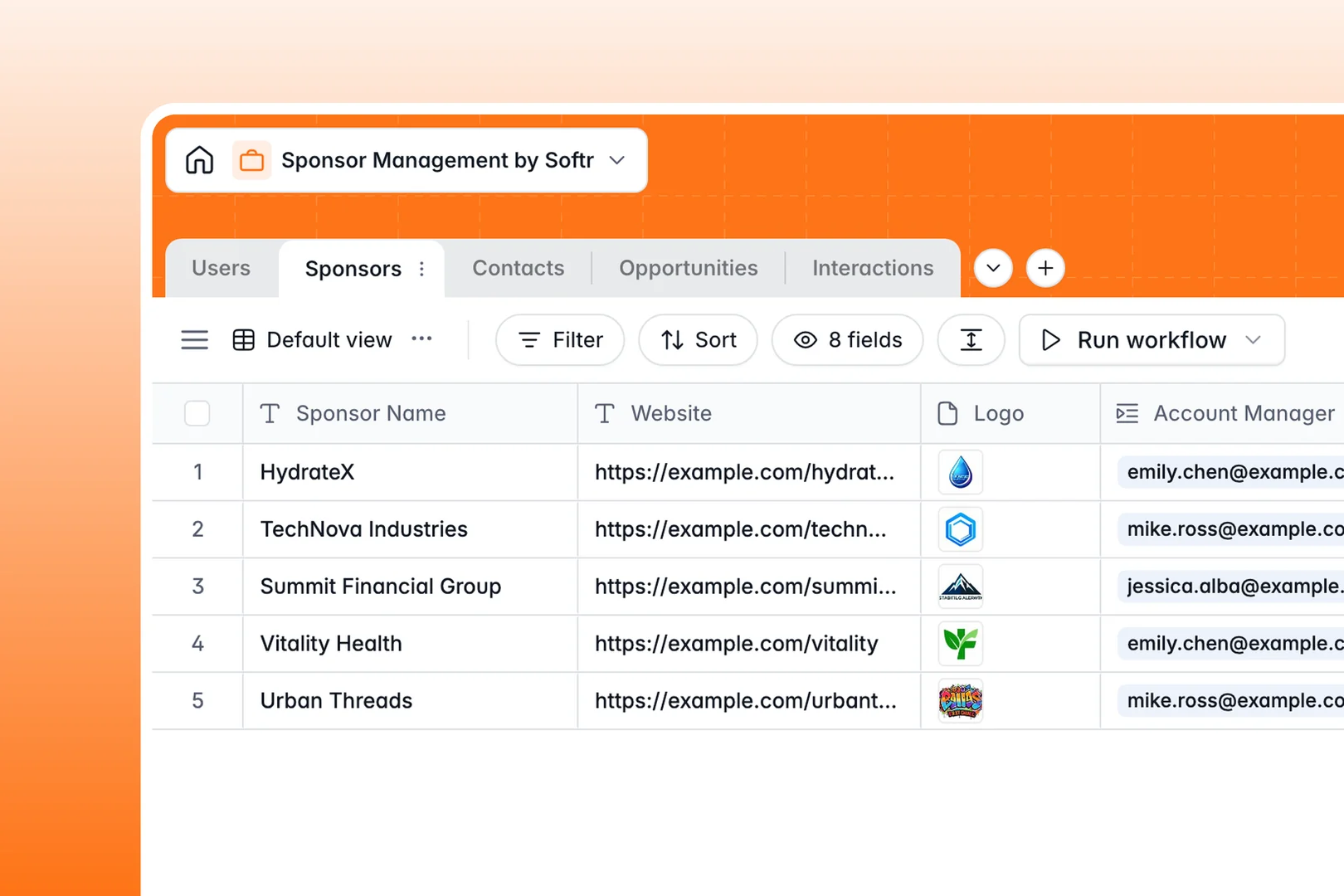Image resolution: width=1344 pixels, height=896 pixels.
Task: Select the Summit Financial Group cell
Action: pyautogui.click(x=410, y=587)
